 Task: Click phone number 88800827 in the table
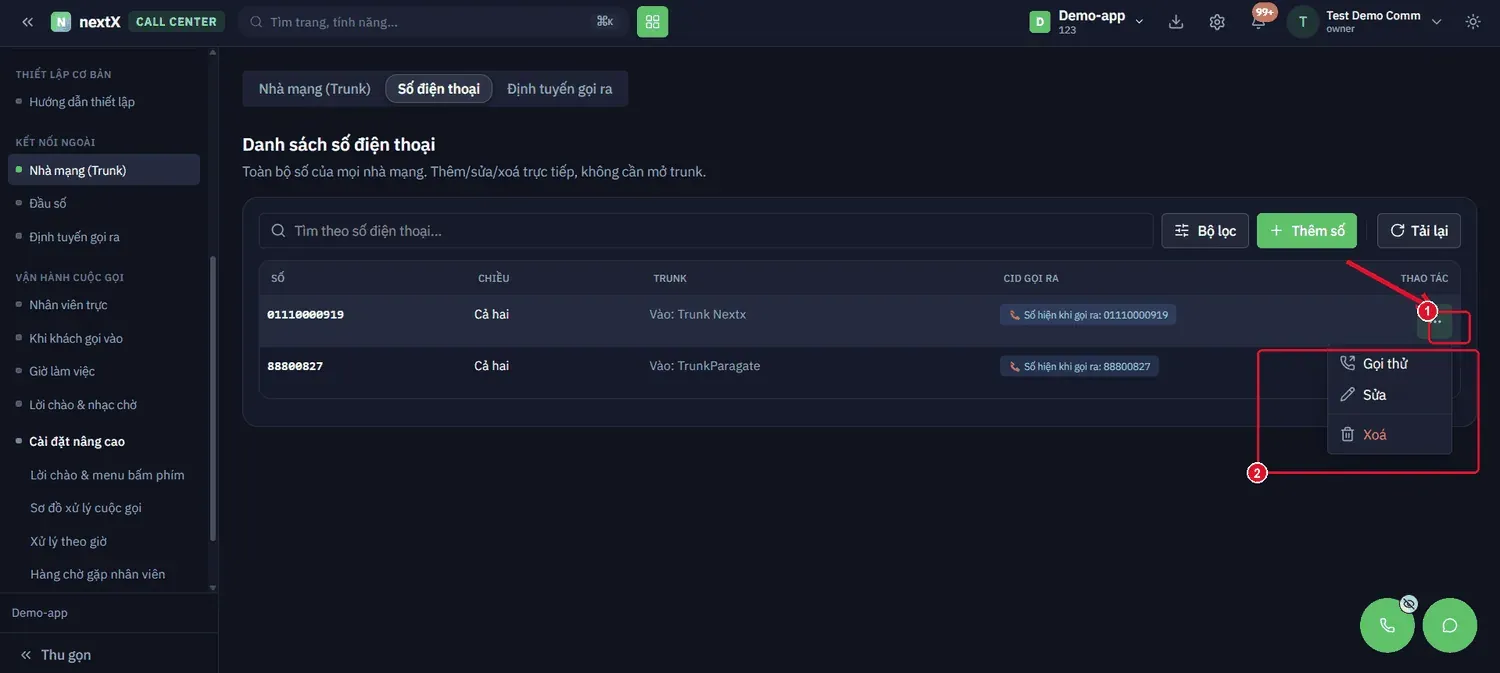coord(295,366)
